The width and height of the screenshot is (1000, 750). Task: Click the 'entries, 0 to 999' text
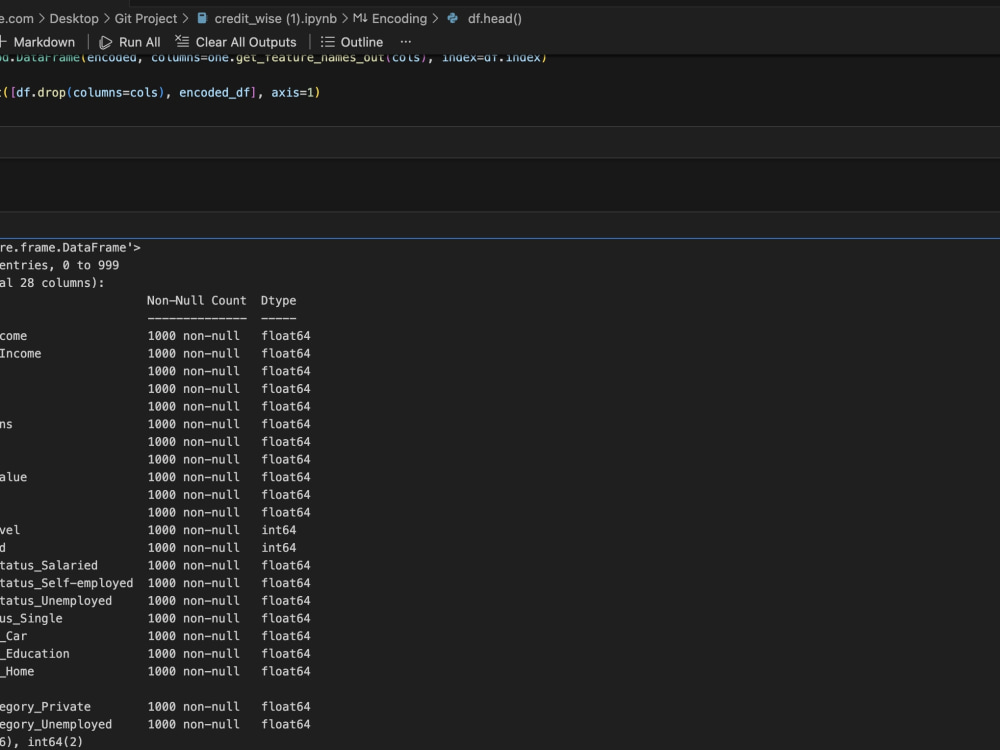59,265
